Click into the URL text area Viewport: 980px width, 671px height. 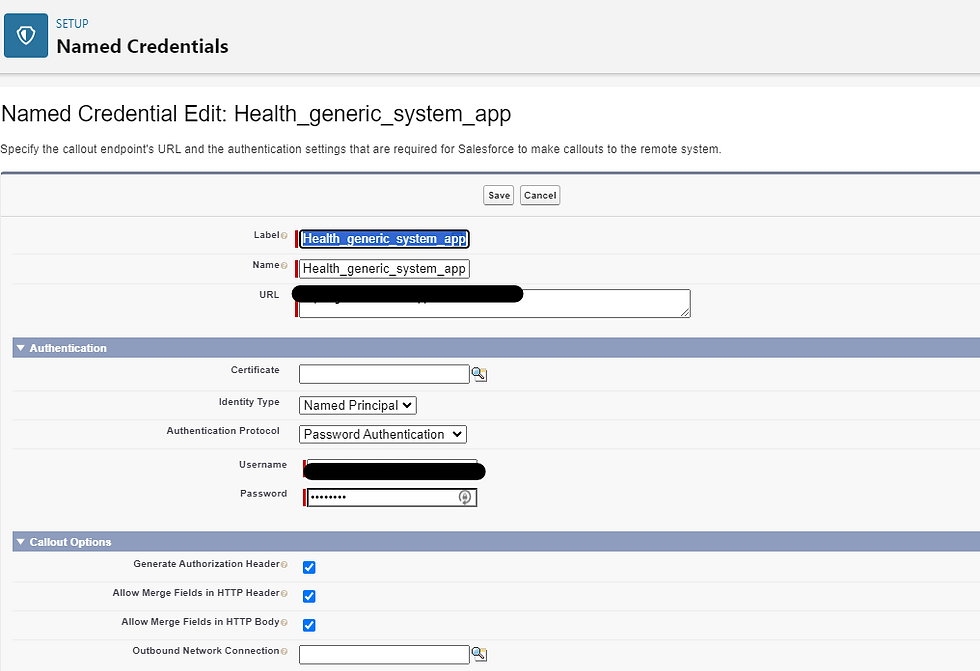pyautogui.click(x=494, y=303)
